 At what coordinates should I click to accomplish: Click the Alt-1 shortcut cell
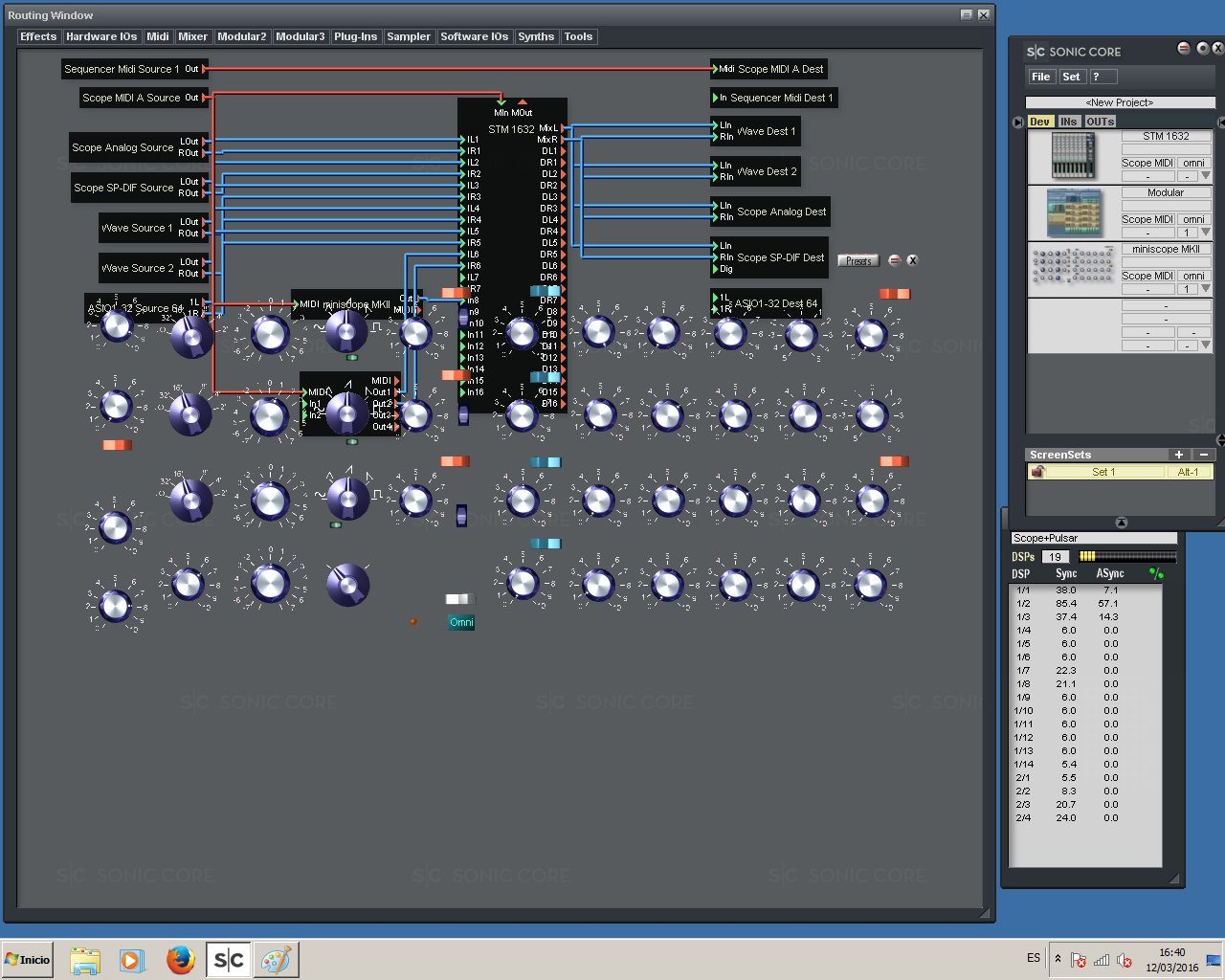click(1189, 472)
